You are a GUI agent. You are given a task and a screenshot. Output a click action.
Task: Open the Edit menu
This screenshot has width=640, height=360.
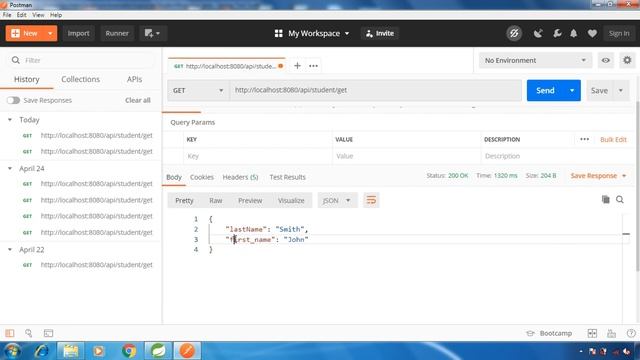(x=22, y=15)
